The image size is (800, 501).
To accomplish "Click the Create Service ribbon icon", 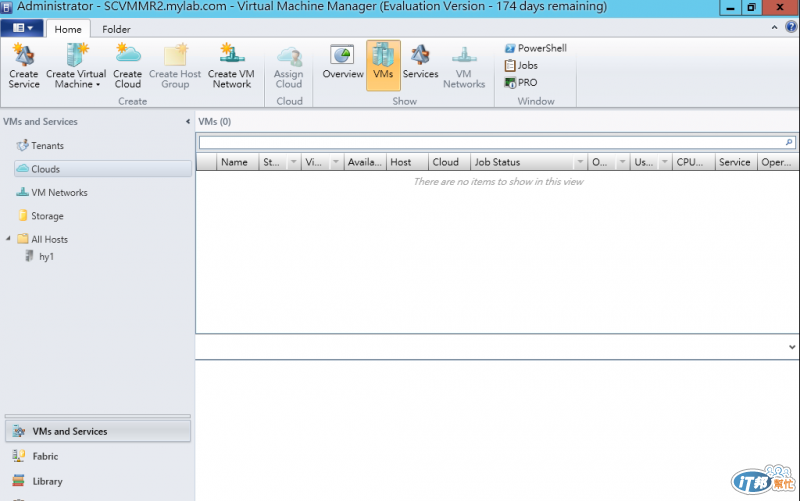I will point(23,66).
